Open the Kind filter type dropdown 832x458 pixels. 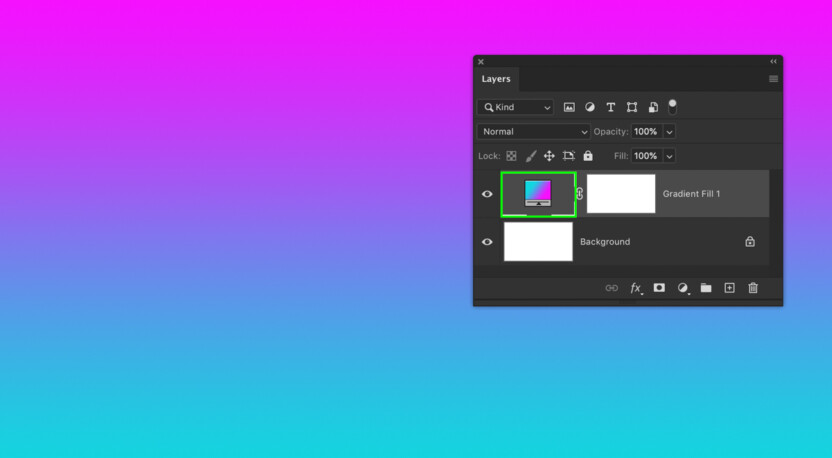pyautogui.click(x=516, y=107)
